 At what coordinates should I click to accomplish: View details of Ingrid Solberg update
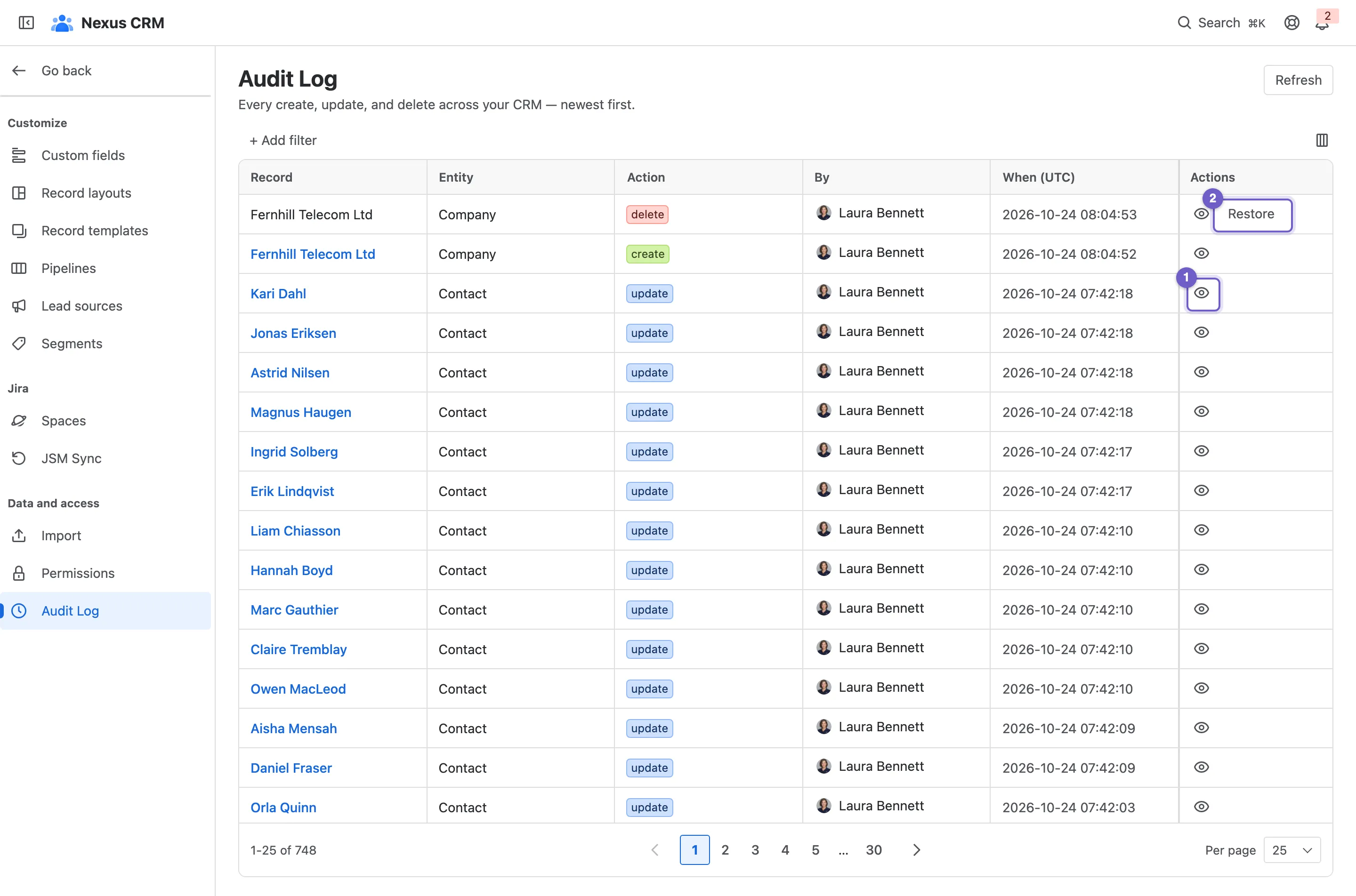point(1201,451)
